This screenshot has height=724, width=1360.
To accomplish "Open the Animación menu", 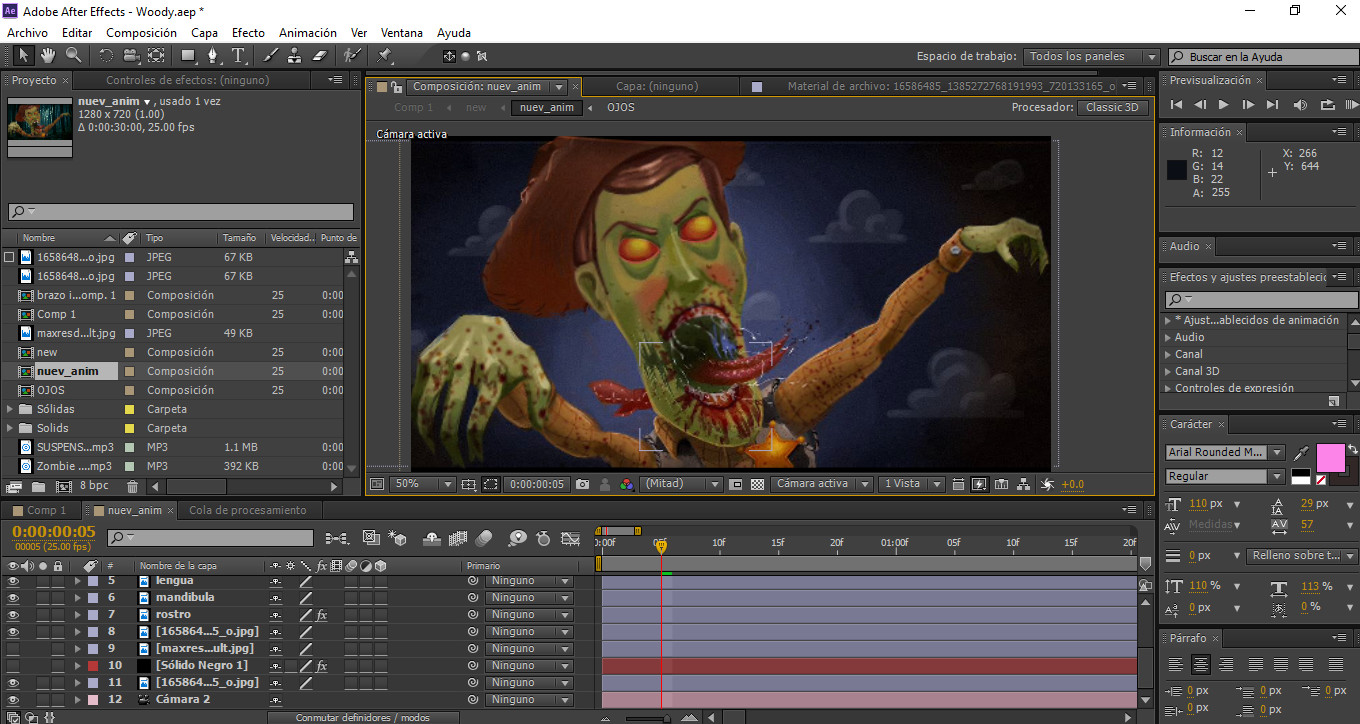I will pos(307,33).
